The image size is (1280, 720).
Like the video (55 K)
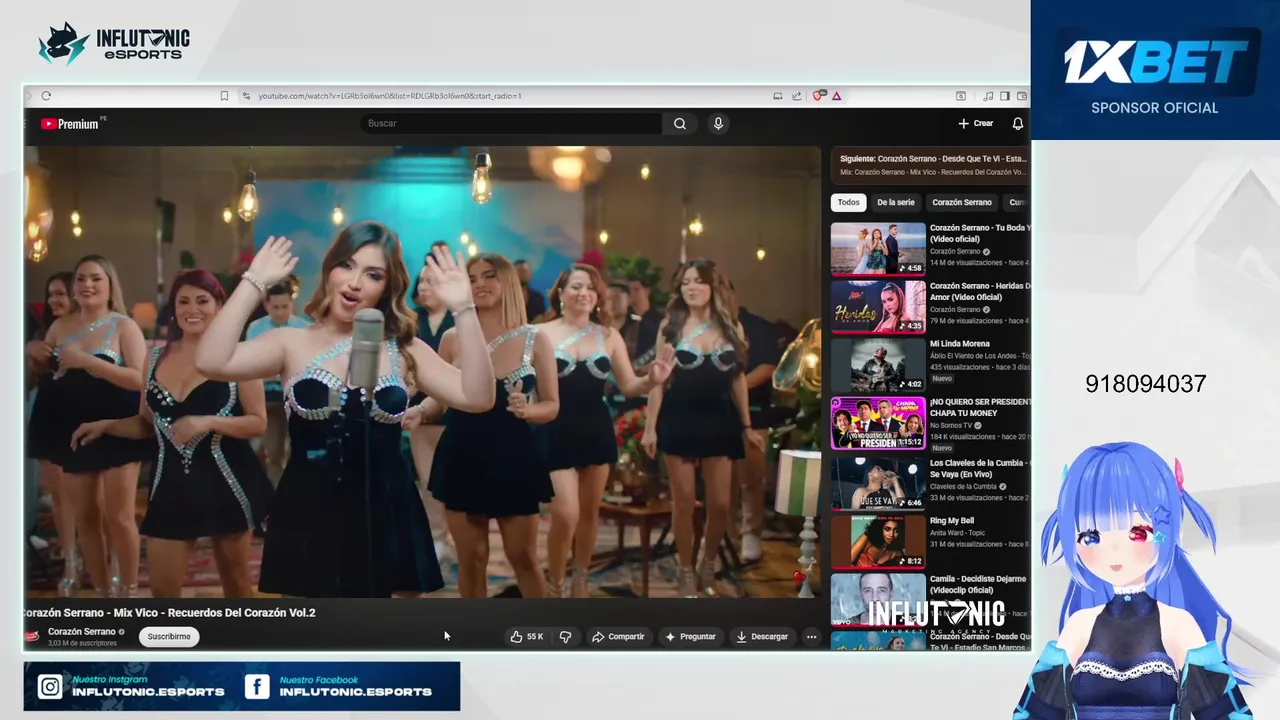(526, 636)
